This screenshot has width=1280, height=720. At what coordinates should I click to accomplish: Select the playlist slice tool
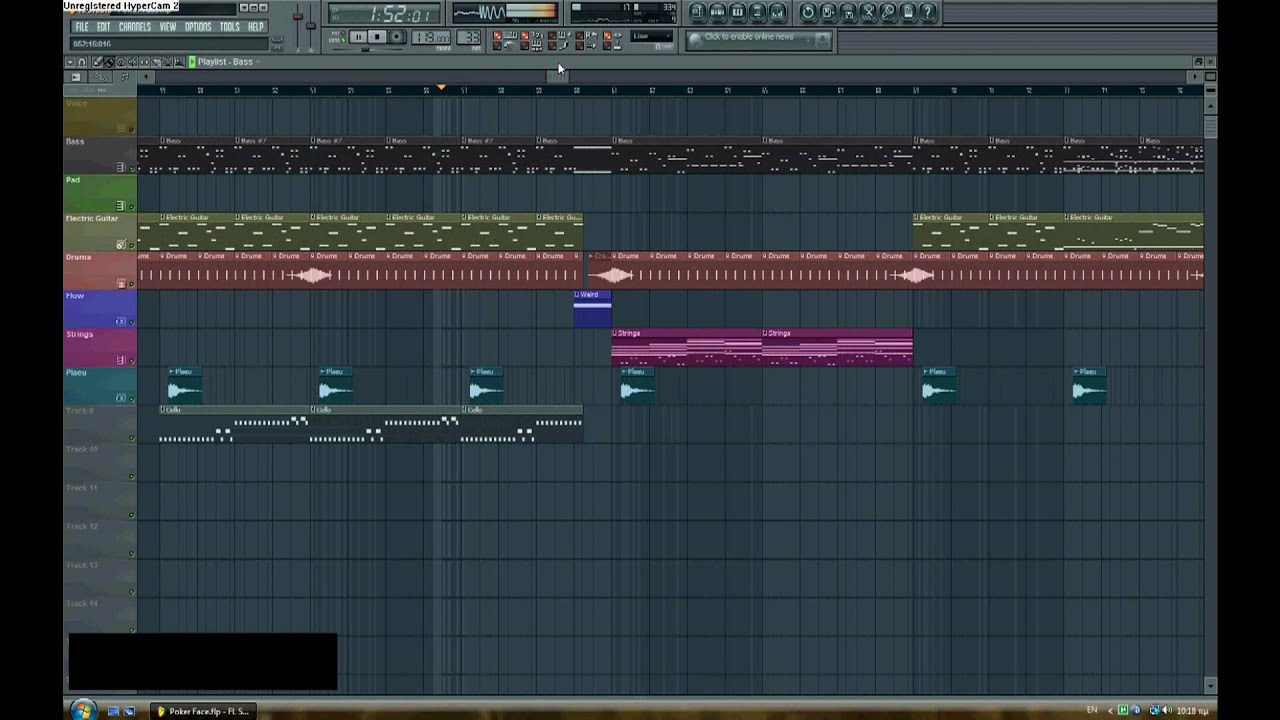(155, 62)
